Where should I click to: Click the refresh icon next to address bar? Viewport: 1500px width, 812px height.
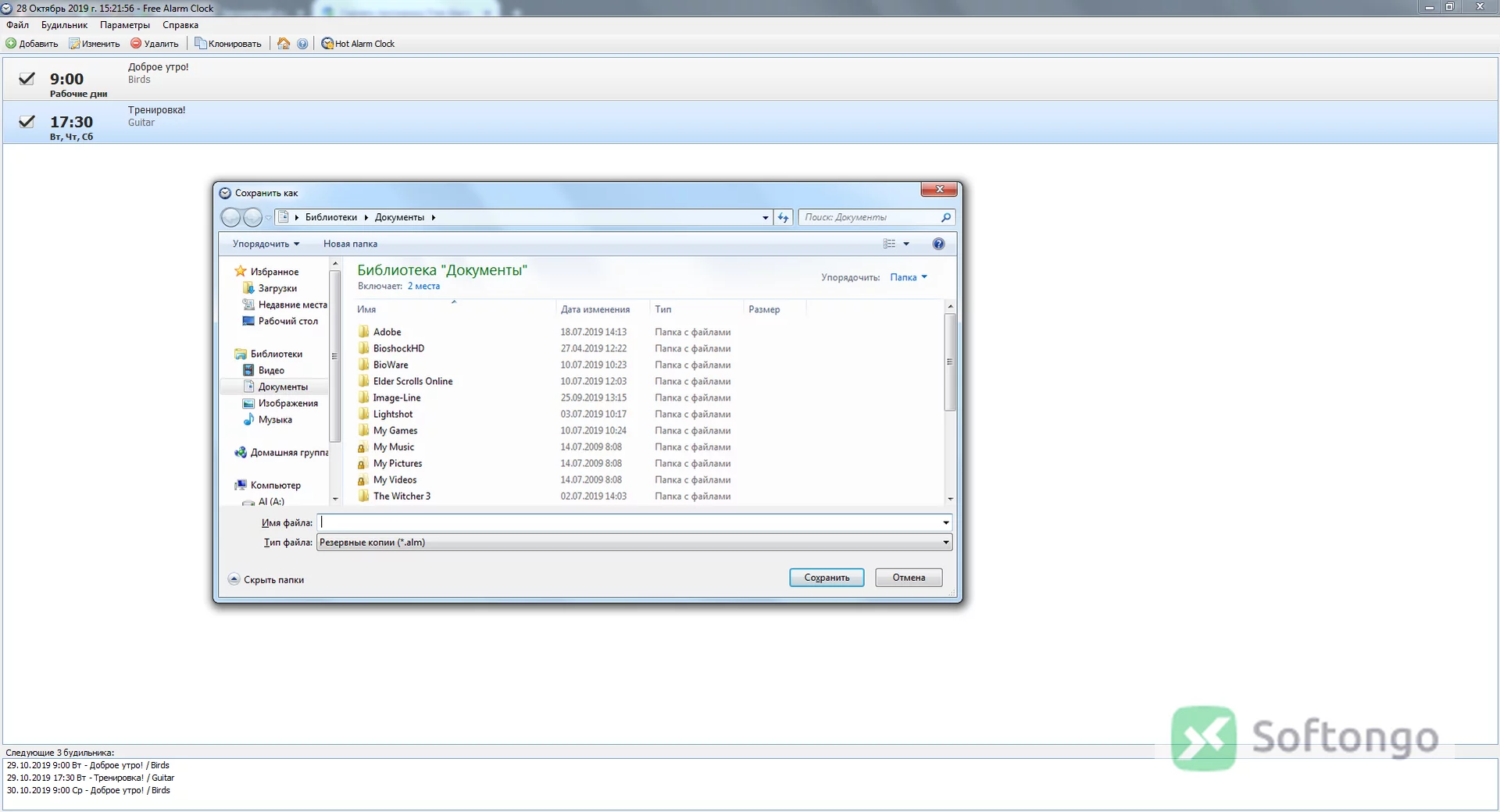tap(784, 218)
